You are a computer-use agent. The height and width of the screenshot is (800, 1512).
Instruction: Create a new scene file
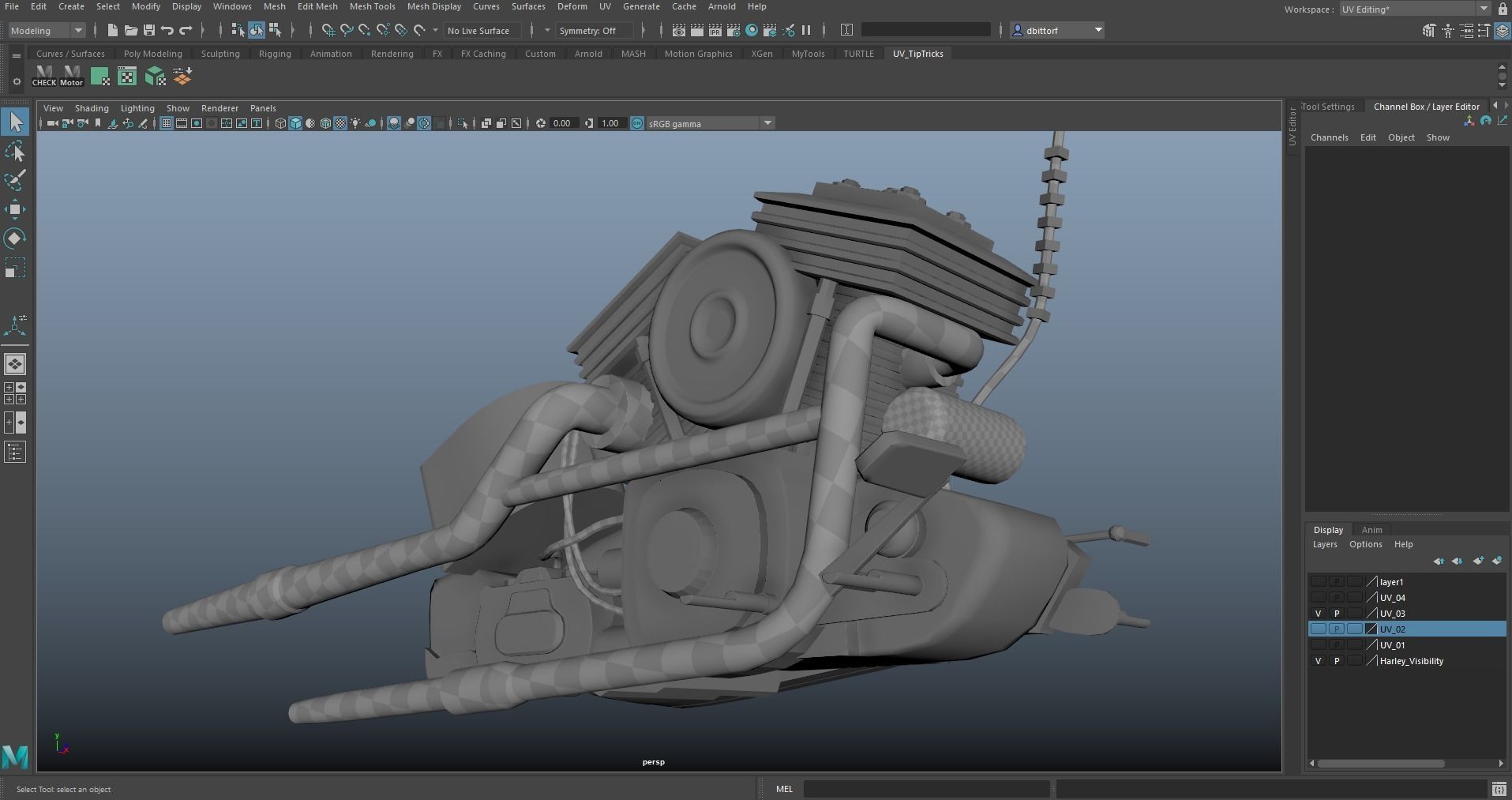[x=112, y=30]
